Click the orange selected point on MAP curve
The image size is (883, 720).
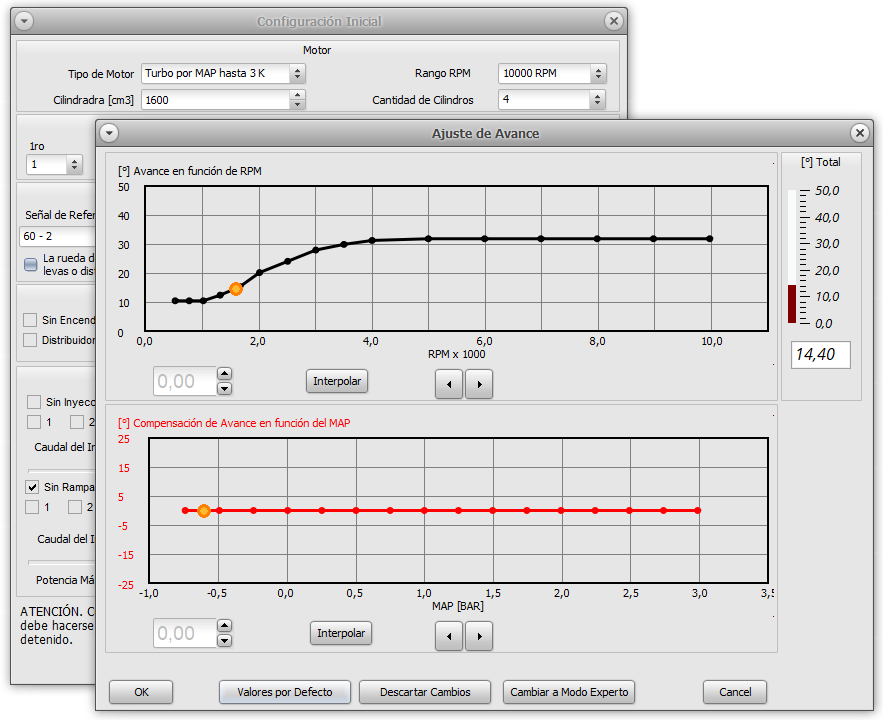(204, 511)
